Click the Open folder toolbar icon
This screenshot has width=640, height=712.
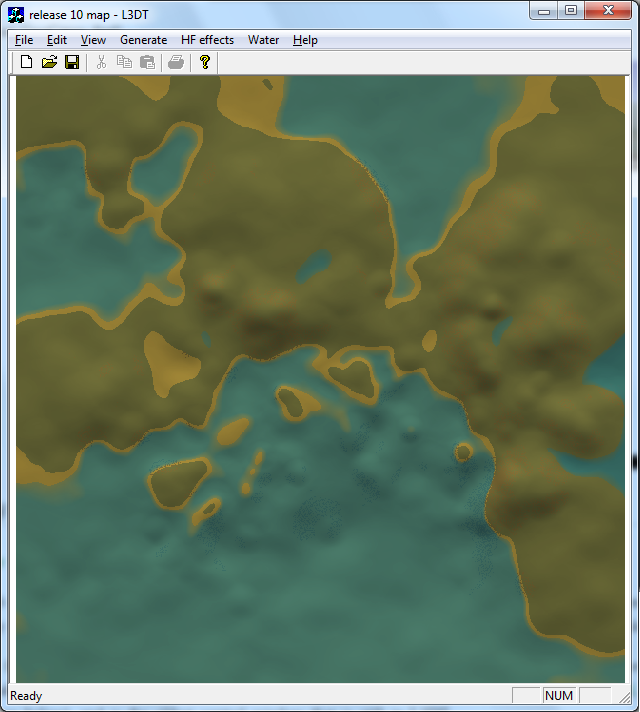coord(49,62)
